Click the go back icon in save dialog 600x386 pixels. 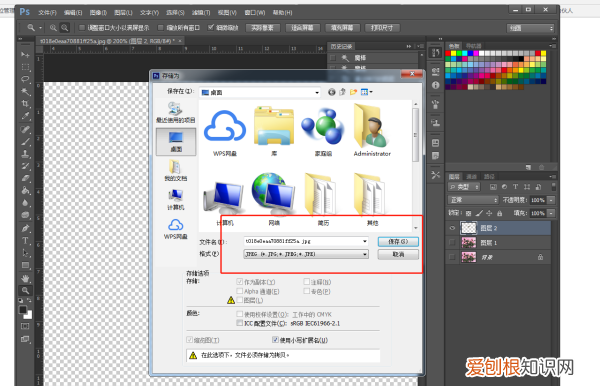point(331,92)
